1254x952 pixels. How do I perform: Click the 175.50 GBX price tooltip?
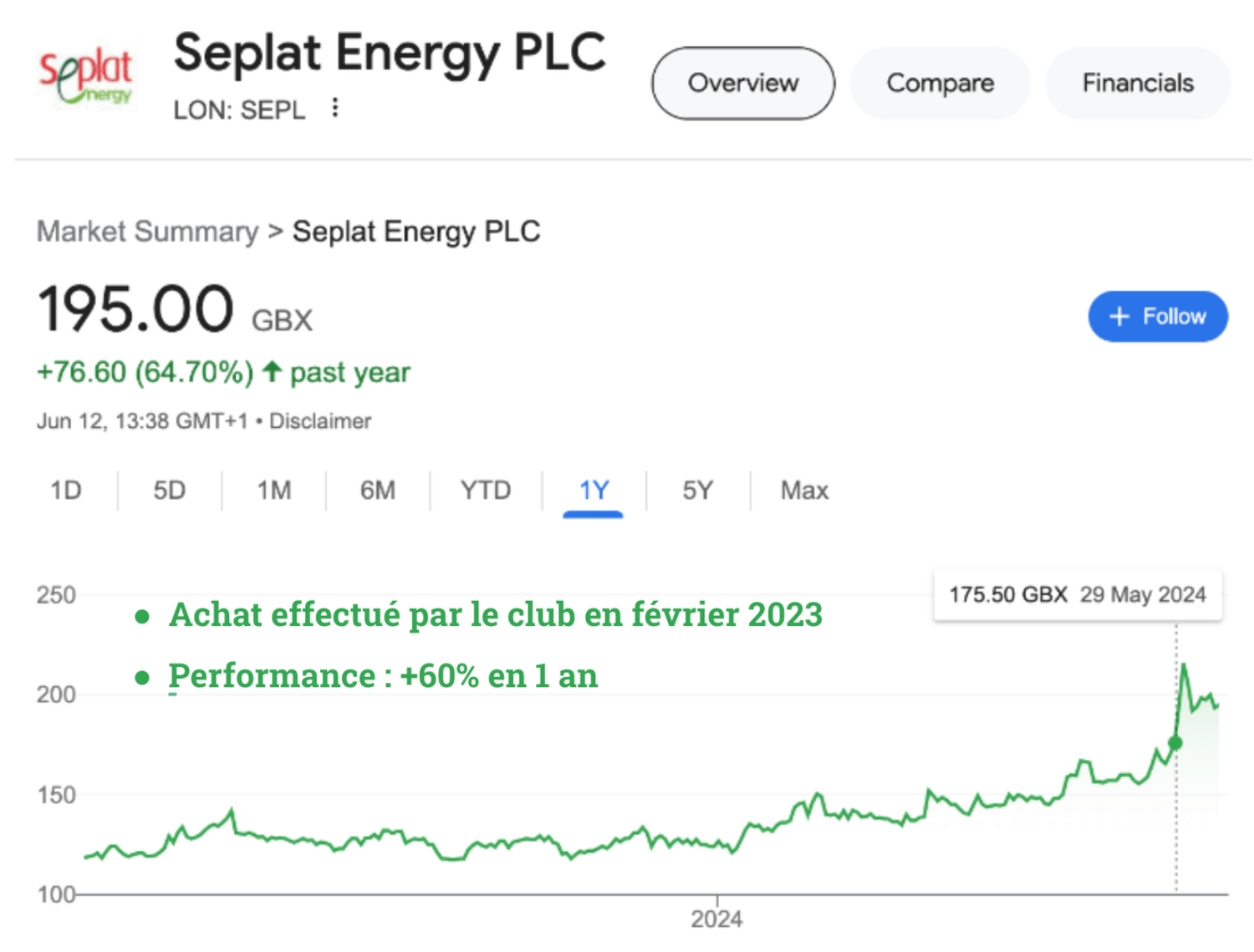pos(1077,595)
